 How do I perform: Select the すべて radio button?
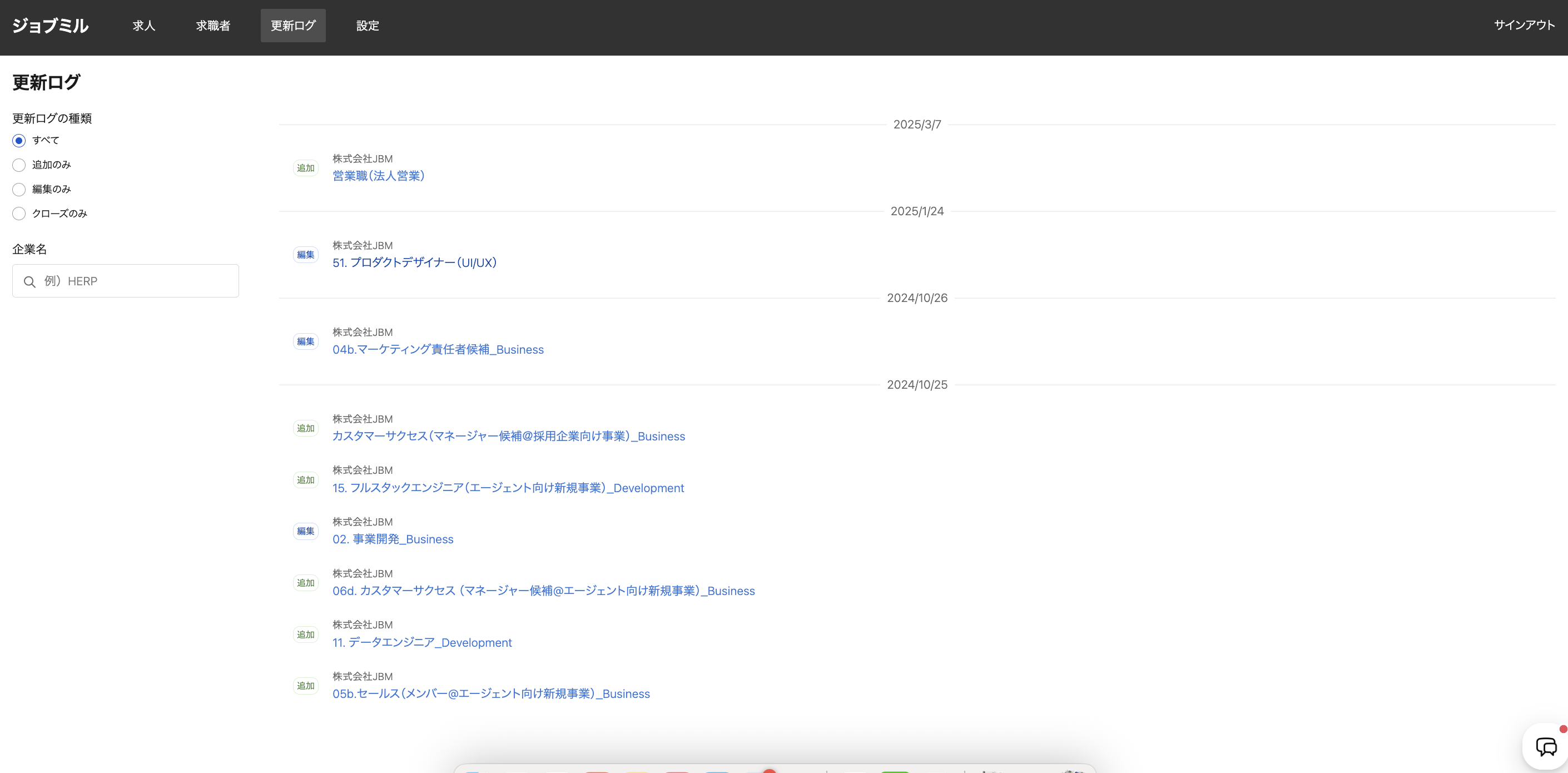coord(19,141)
